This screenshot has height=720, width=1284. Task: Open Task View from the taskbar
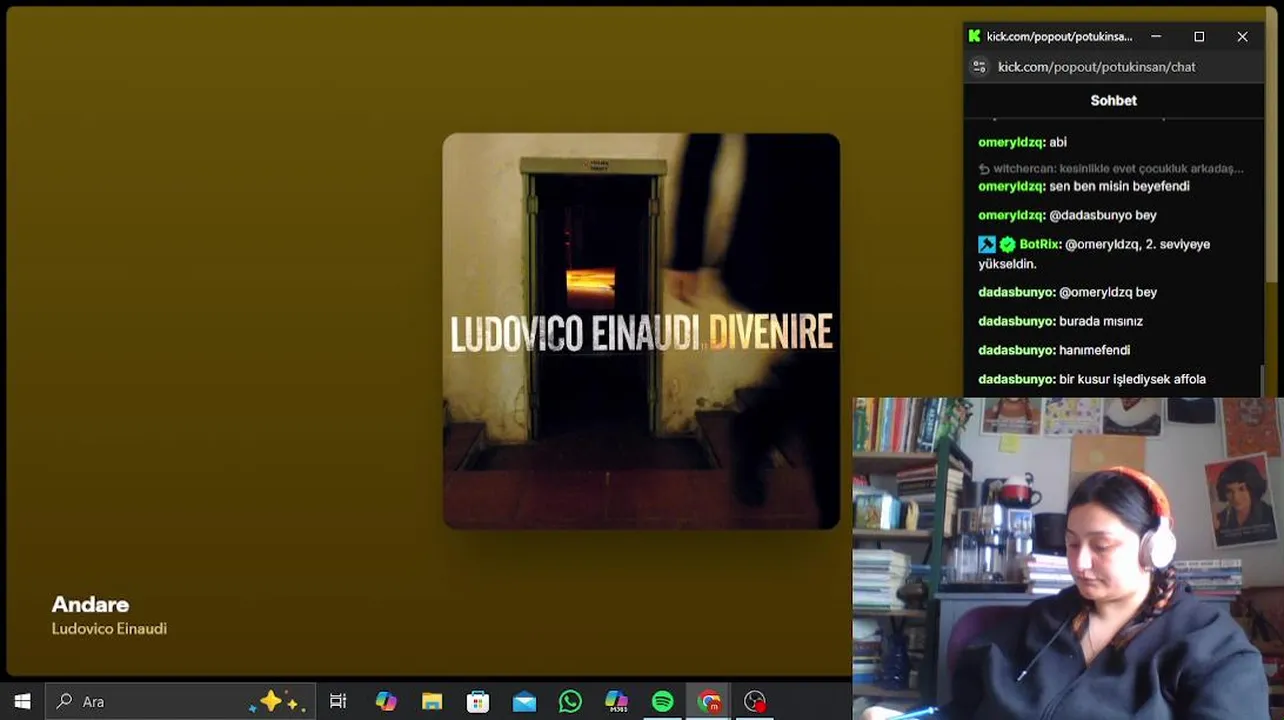click(x=338, y=701)
